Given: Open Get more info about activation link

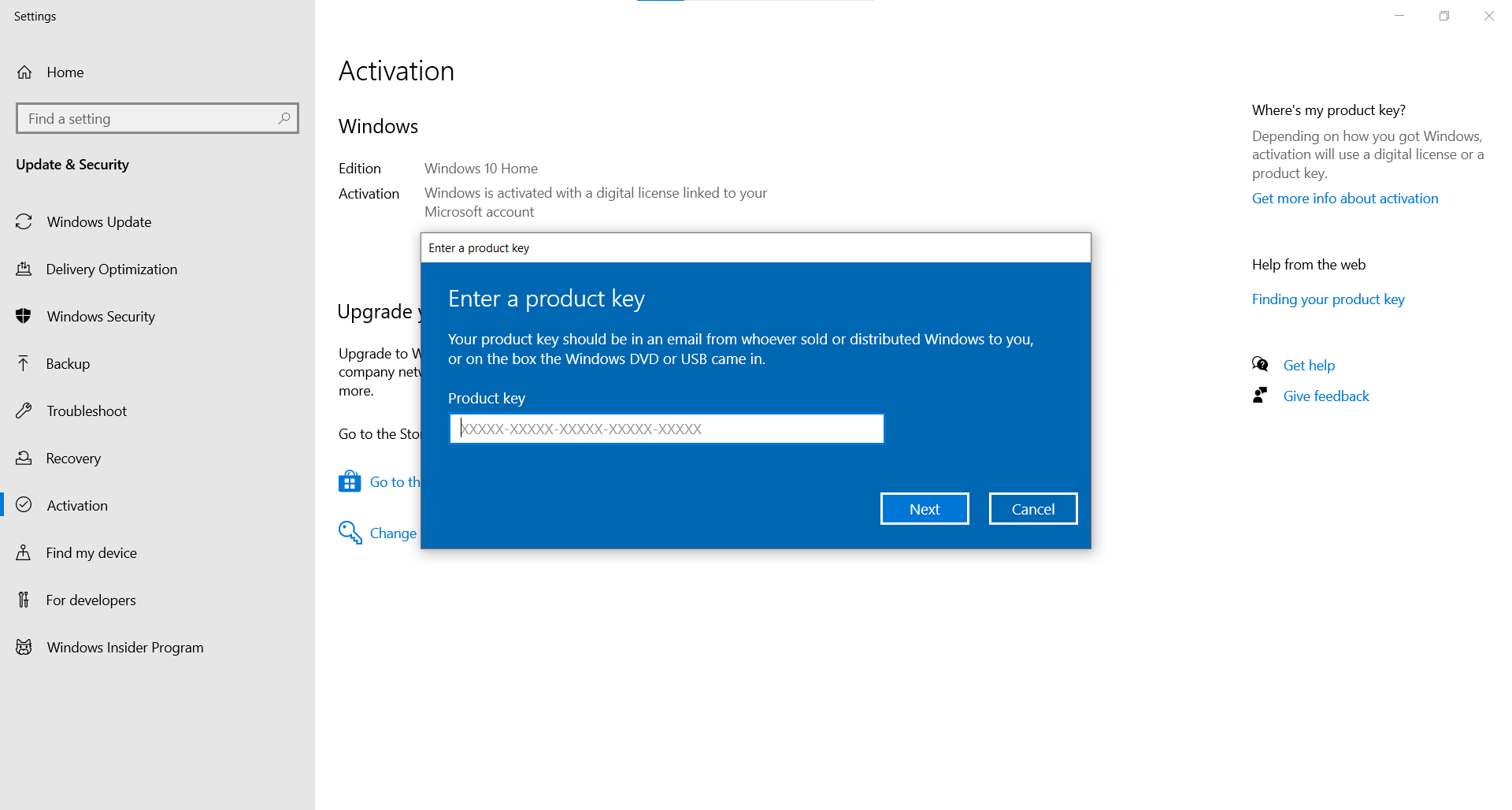Looking at the screenshot, I should click(x=1345, y=199).
